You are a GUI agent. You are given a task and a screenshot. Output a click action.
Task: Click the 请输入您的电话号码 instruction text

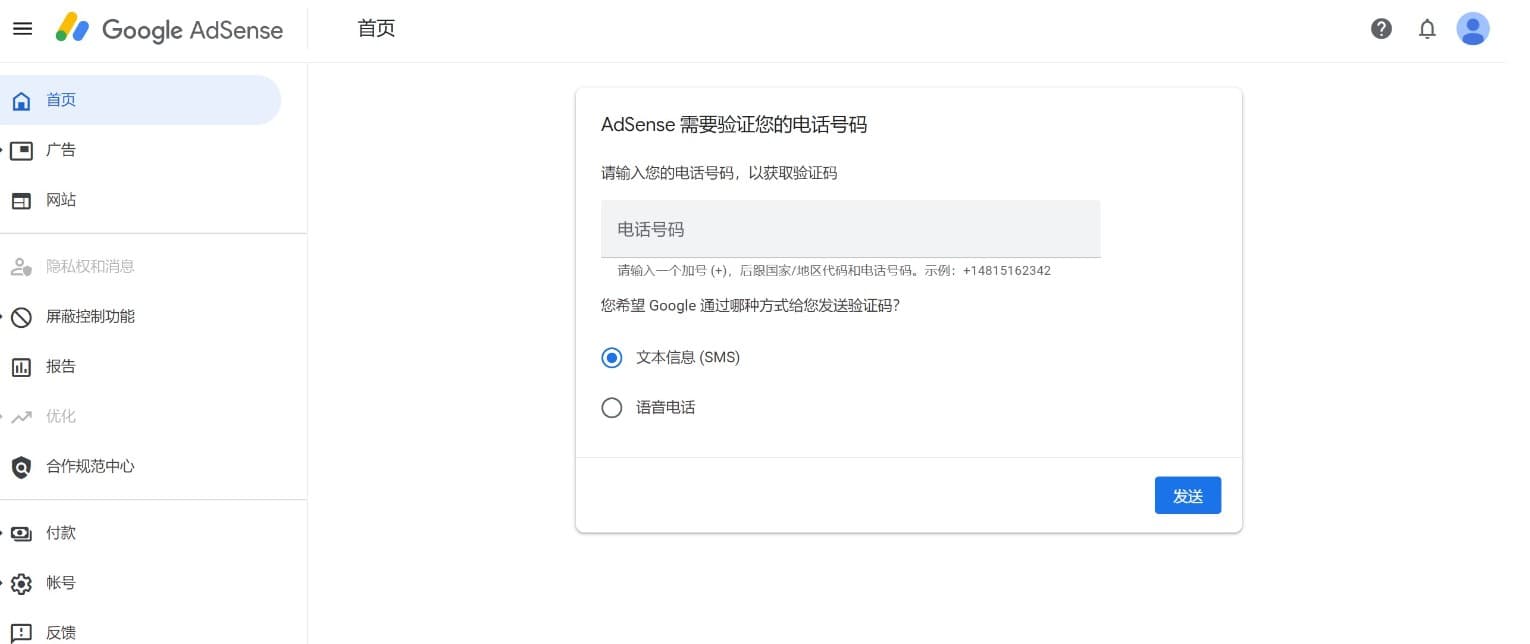719,173
